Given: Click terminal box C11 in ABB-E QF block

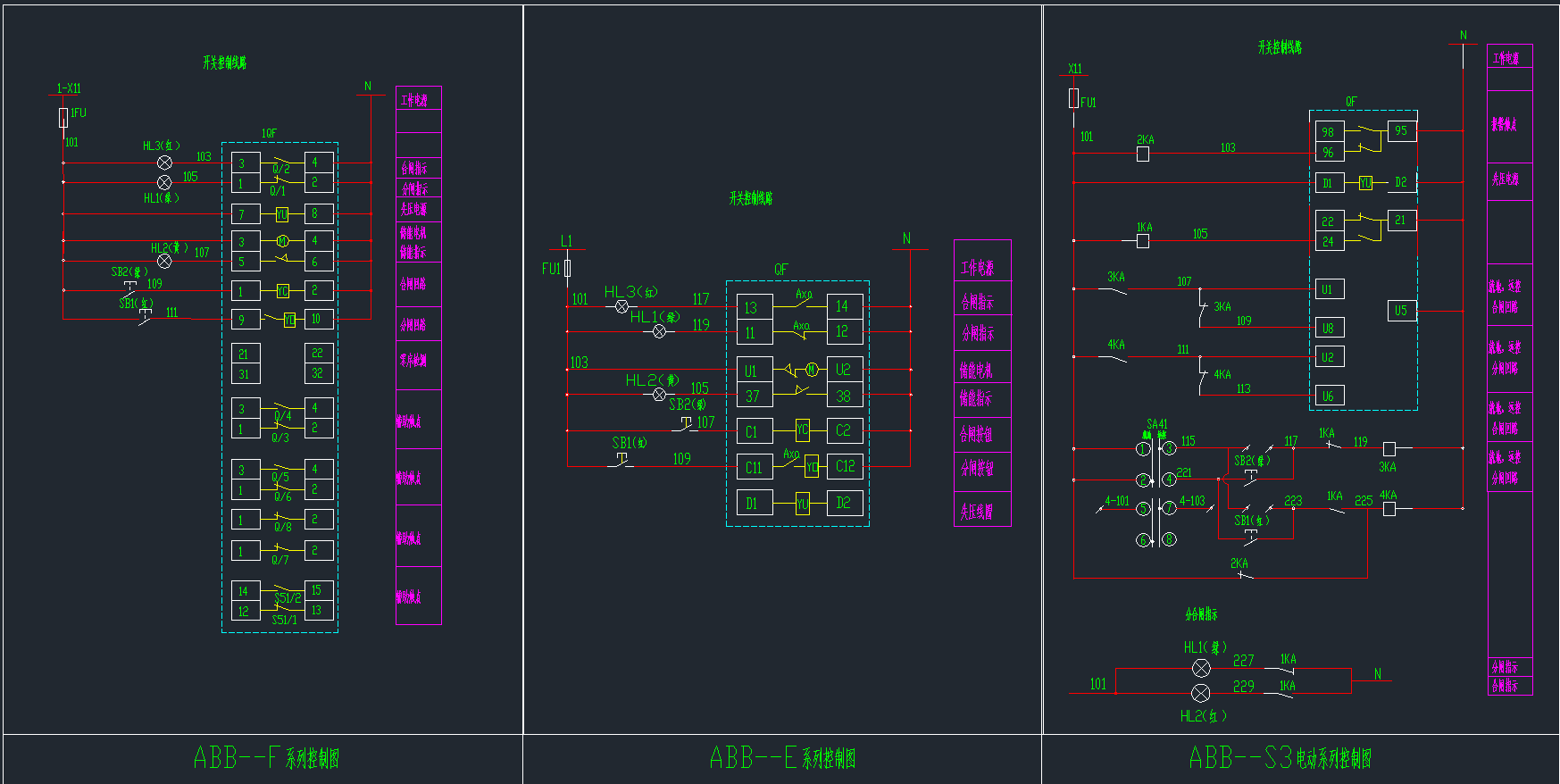Looking at the screenshot, I should tap(755, 467).
